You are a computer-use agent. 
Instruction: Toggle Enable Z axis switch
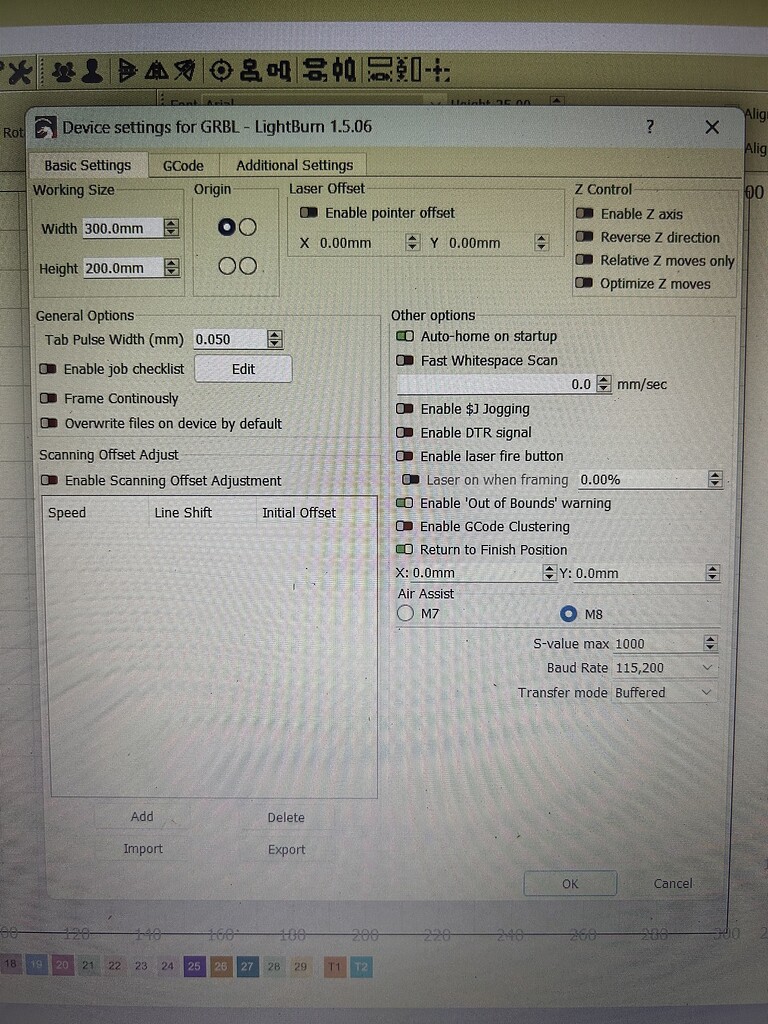tap(584, 214)
